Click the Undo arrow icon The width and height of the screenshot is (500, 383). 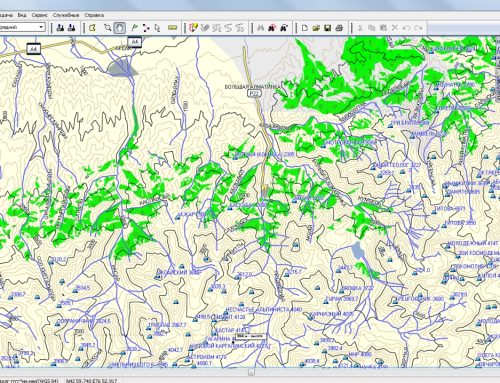406,28
